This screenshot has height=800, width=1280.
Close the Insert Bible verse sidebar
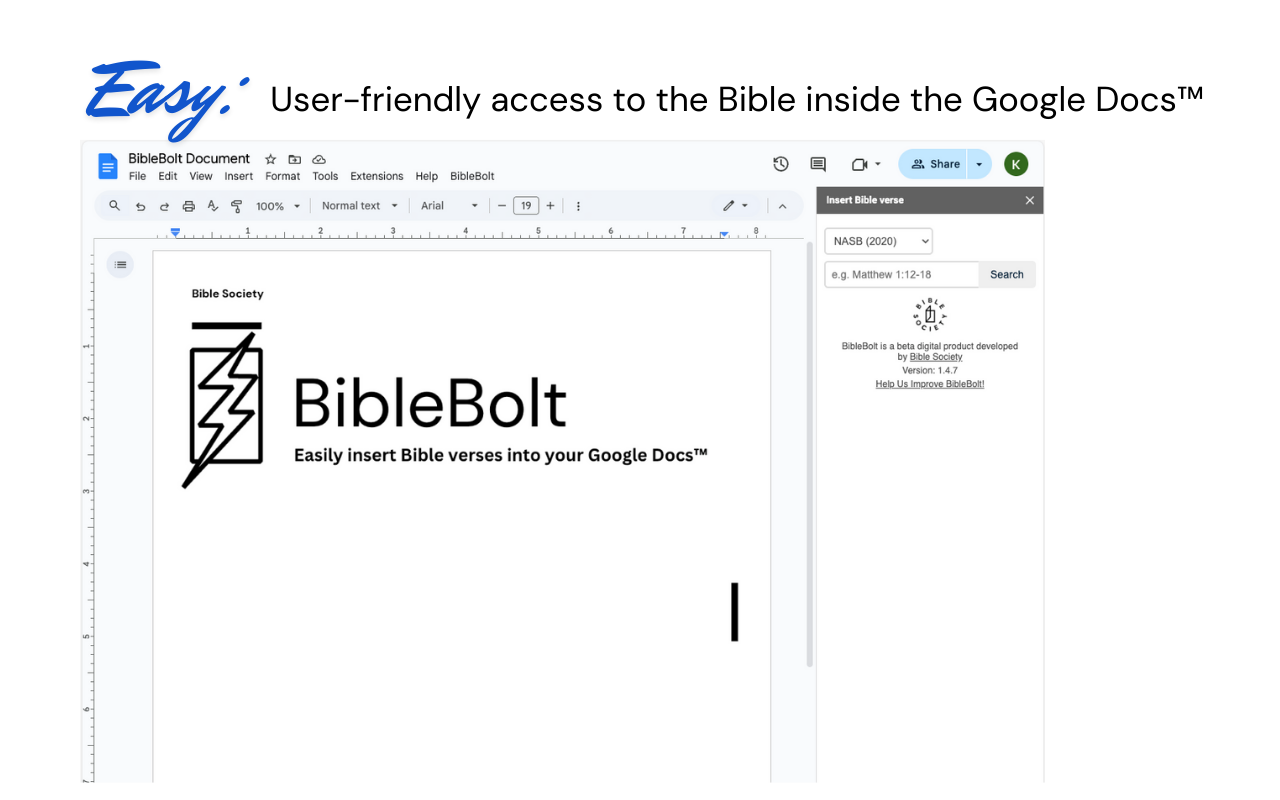pos(1030,200)
